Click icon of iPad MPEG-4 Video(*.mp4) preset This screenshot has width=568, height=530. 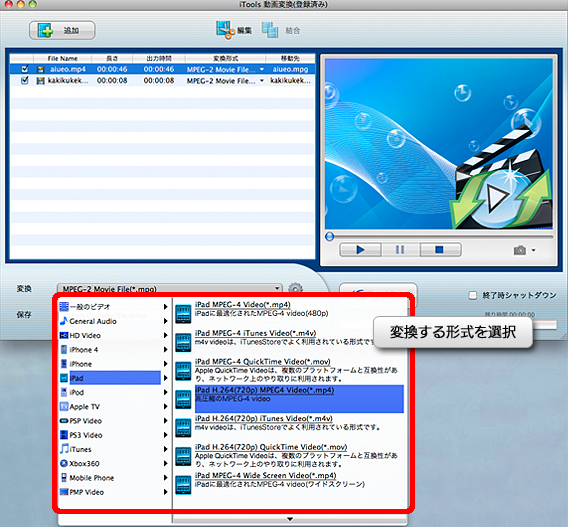click(183, 314)
